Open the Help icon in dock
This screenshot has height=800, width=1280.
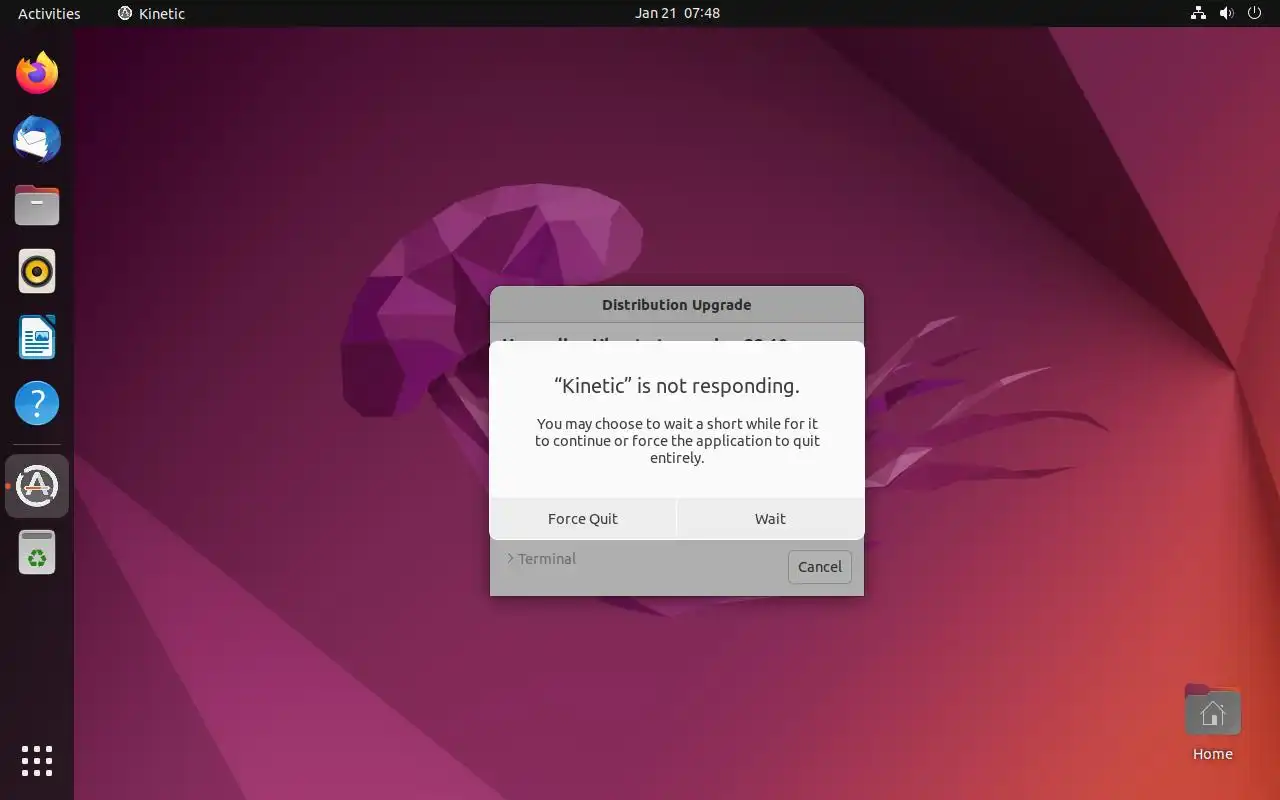pos(37,403)
